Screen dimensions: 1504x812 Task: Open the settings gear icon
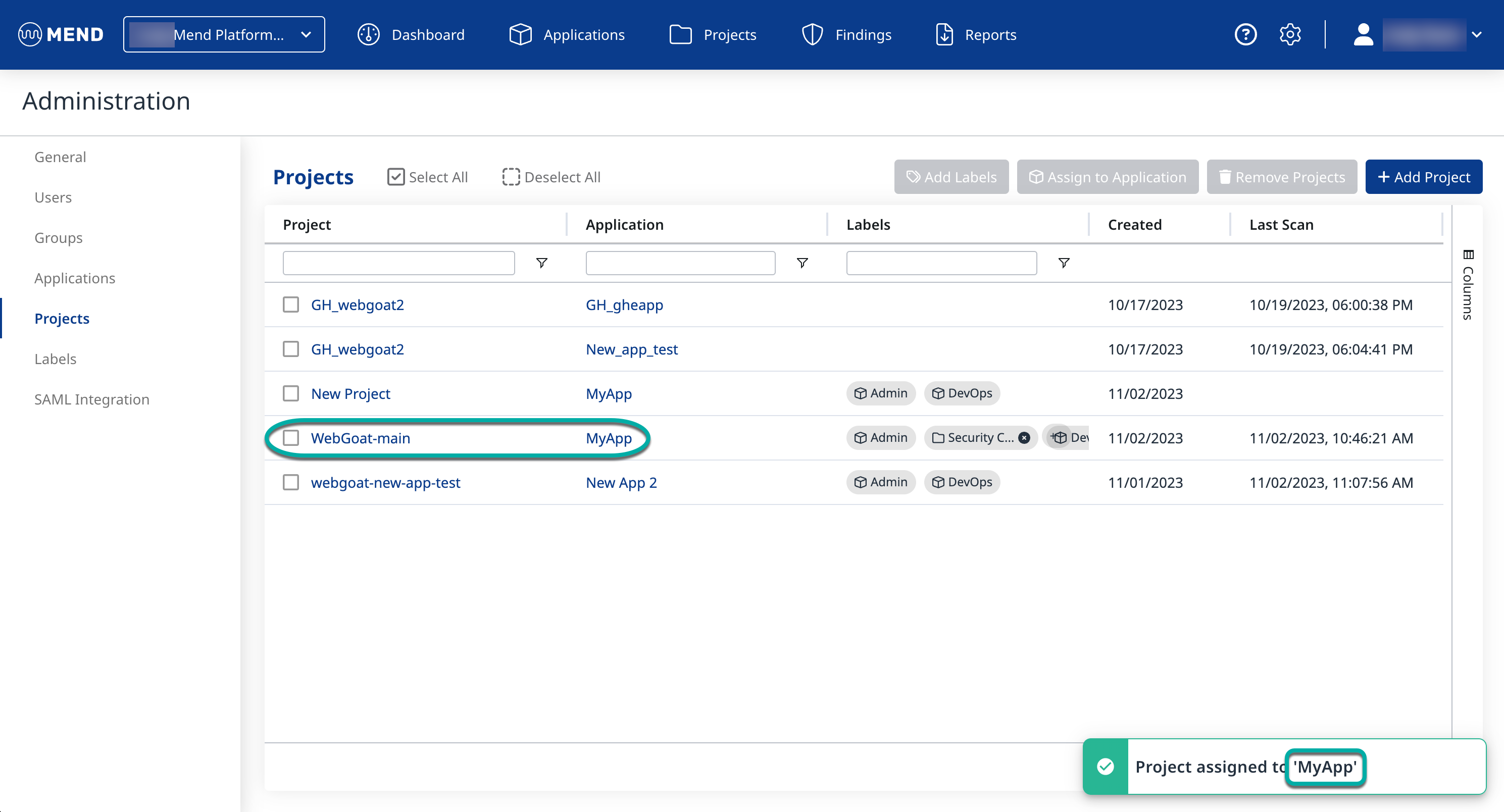[1290, 34]
